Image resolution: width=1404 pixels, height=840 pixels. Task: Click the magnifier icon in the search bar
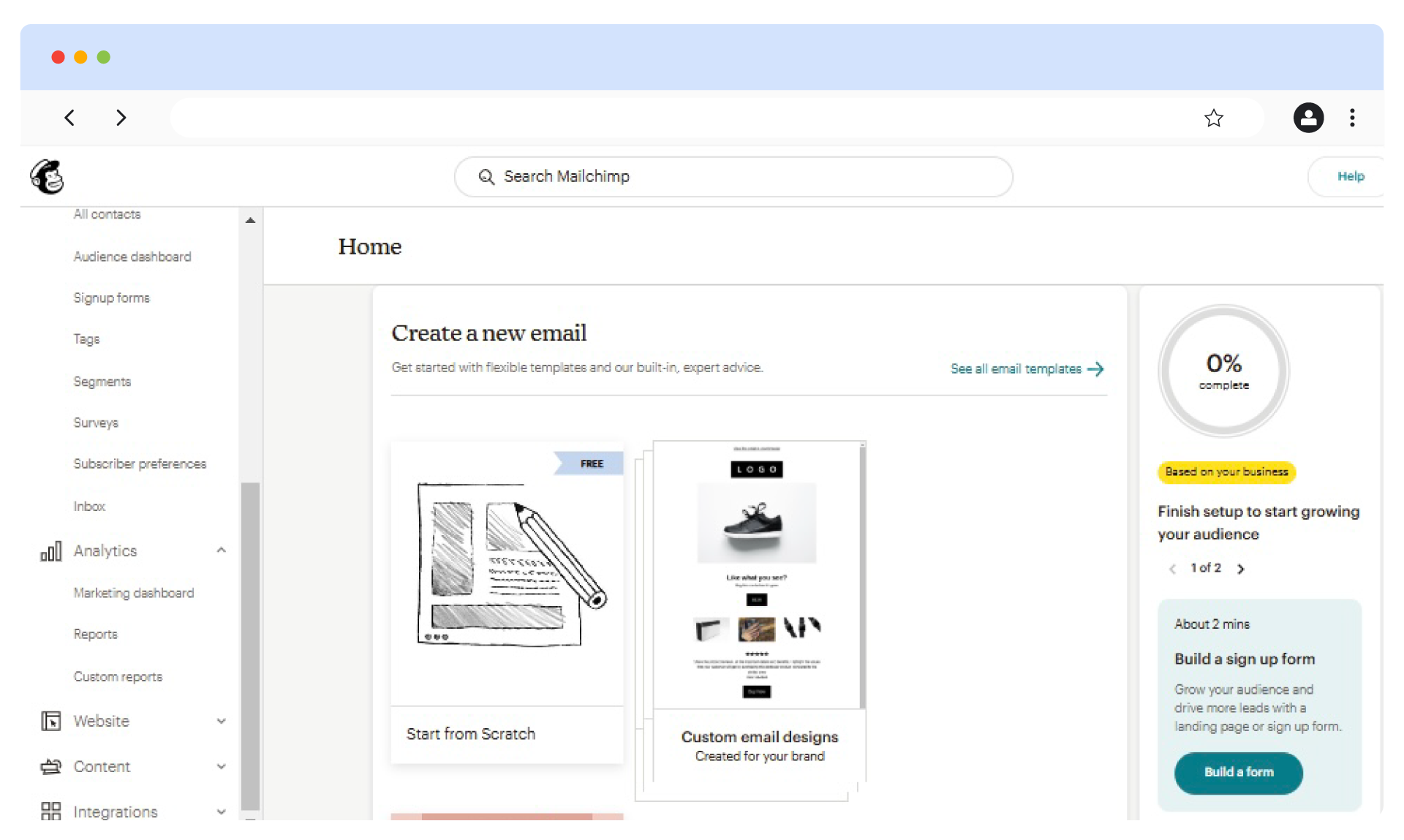point(486,176)
